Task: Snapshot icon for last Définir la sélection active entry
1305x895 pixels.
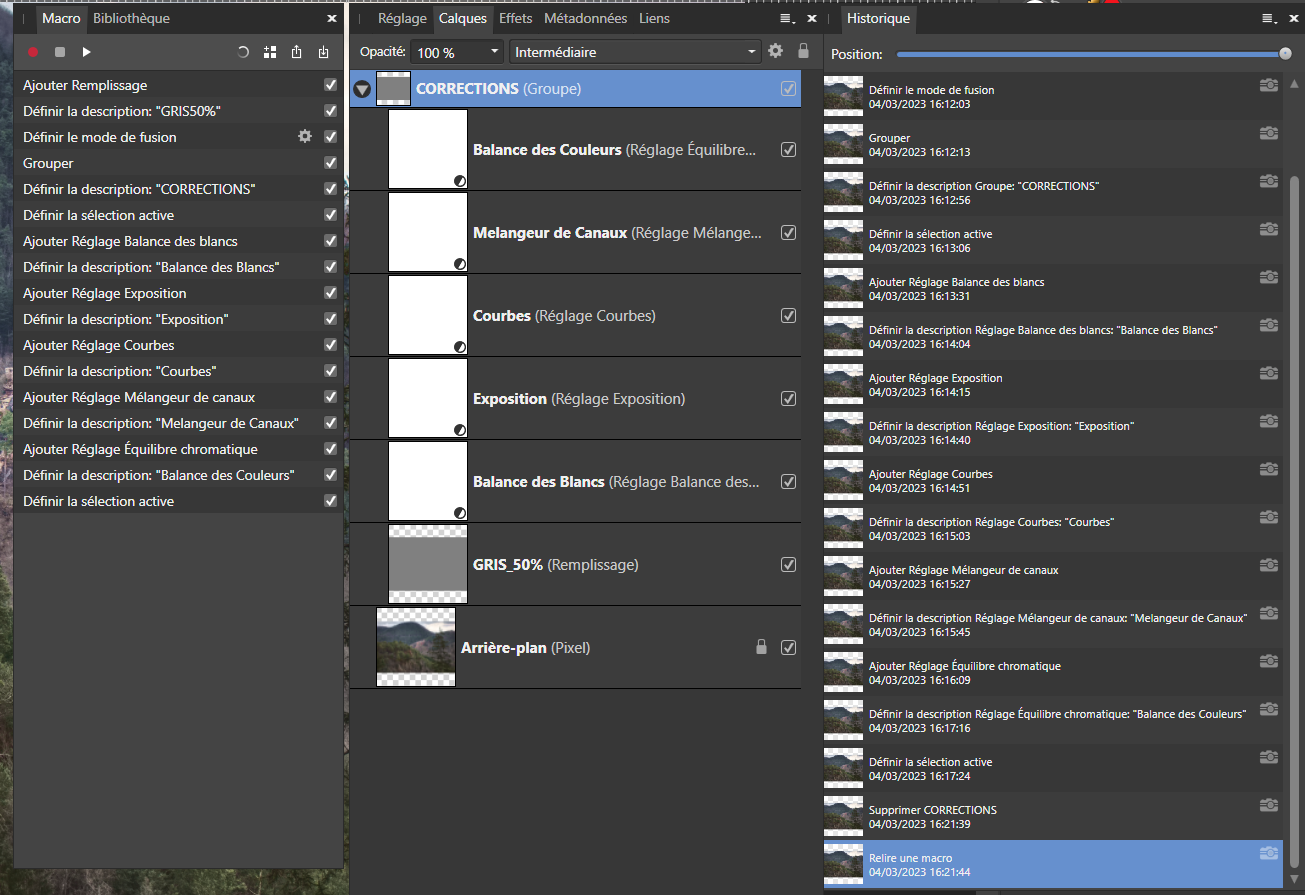Action: 1269,757
